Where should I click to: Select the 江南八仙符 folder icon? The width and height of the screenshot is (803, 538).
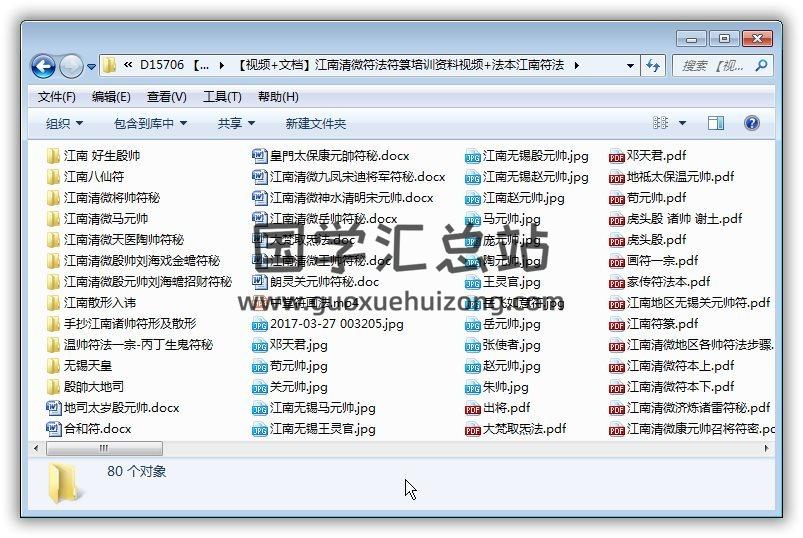point(53,177)
